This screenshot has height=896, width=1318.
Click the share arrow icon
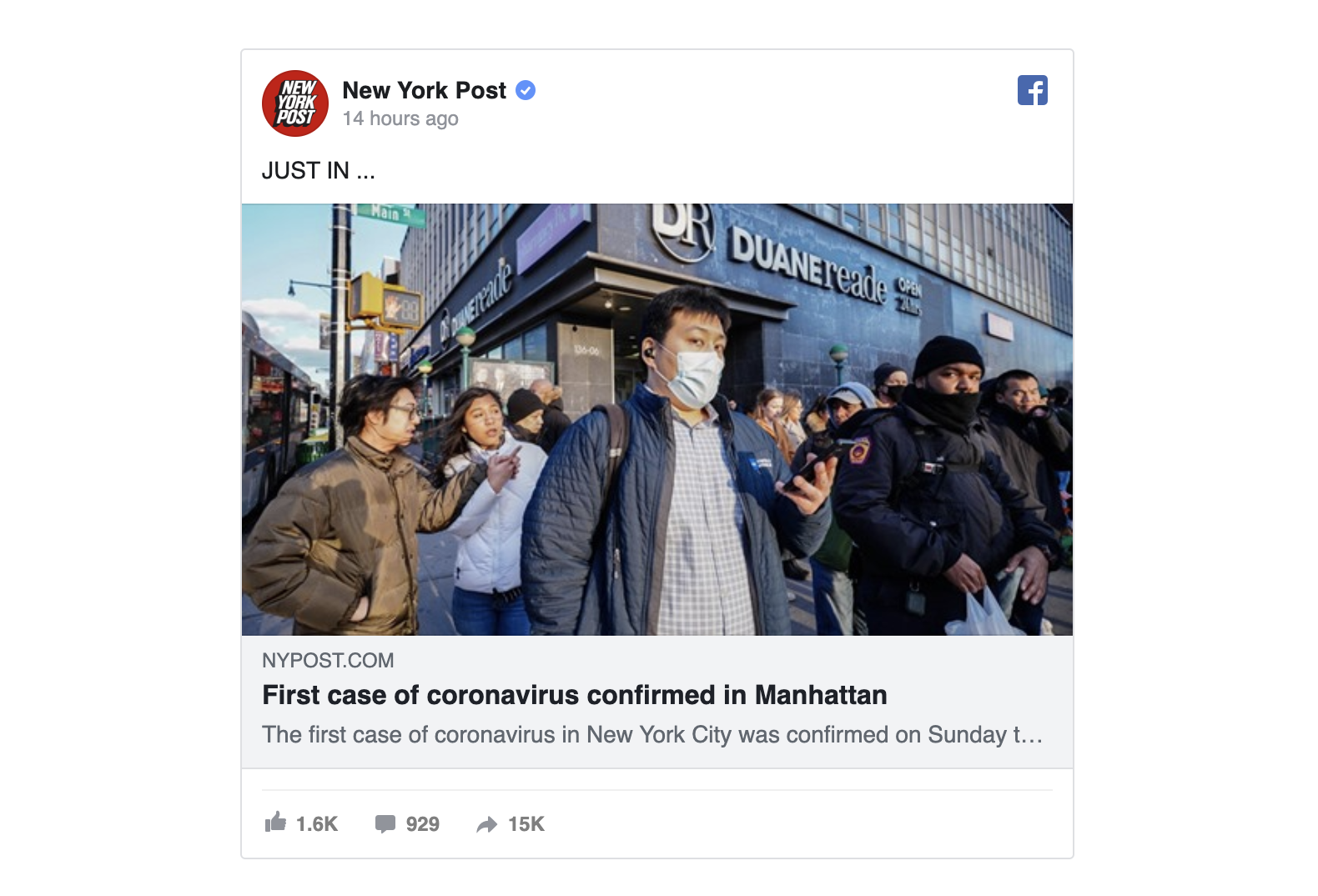(487, 825)
